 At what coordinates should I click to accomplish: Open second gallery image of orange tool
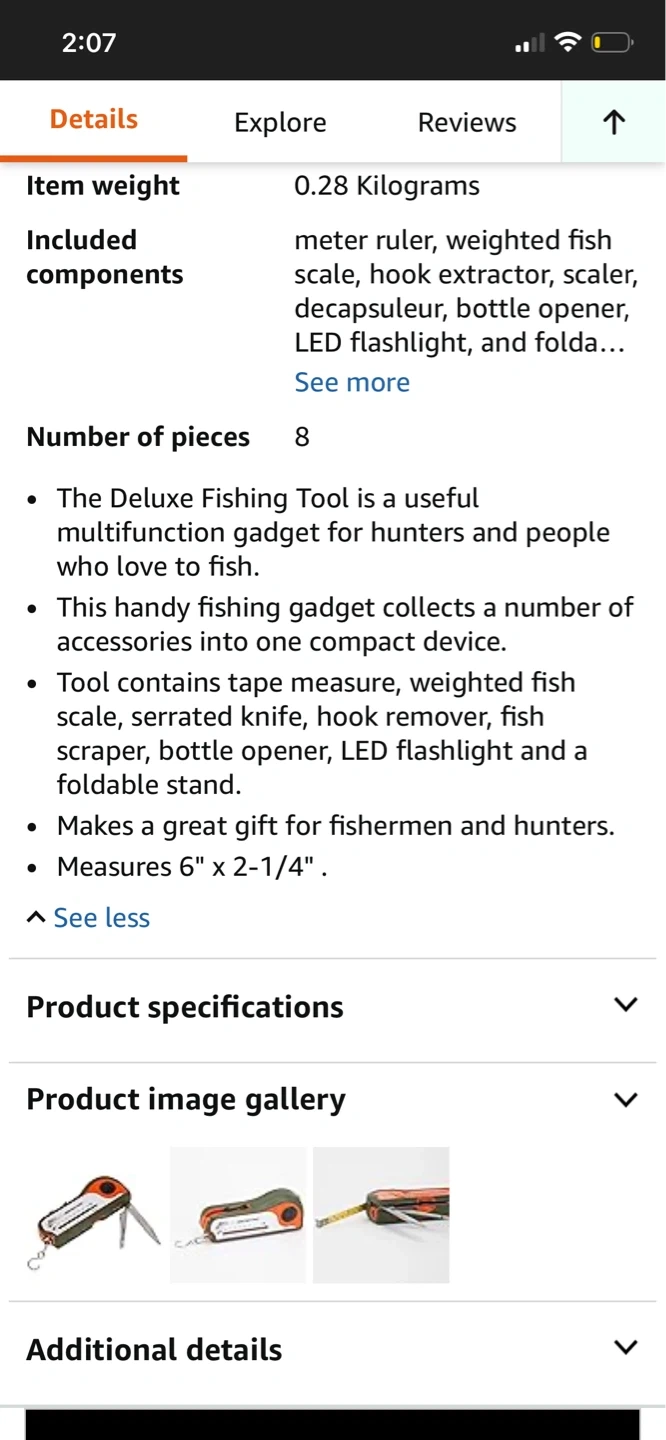[238, 1215]
